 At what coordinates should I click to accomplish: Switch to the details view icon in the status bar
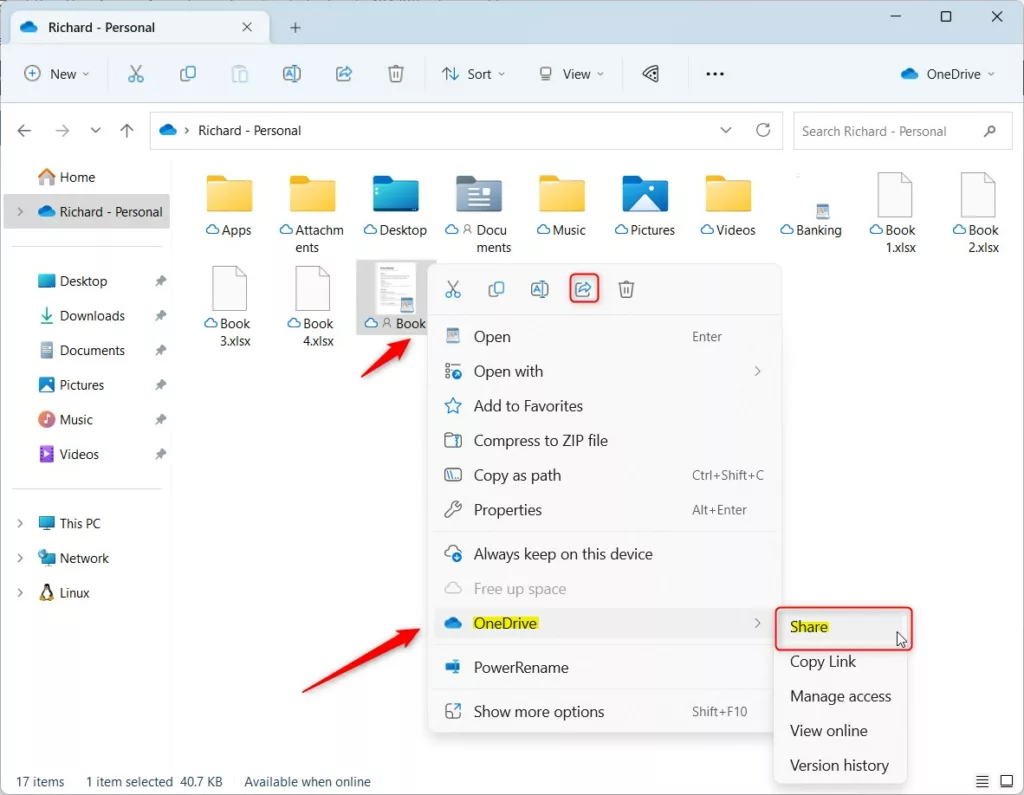point(982,781)
